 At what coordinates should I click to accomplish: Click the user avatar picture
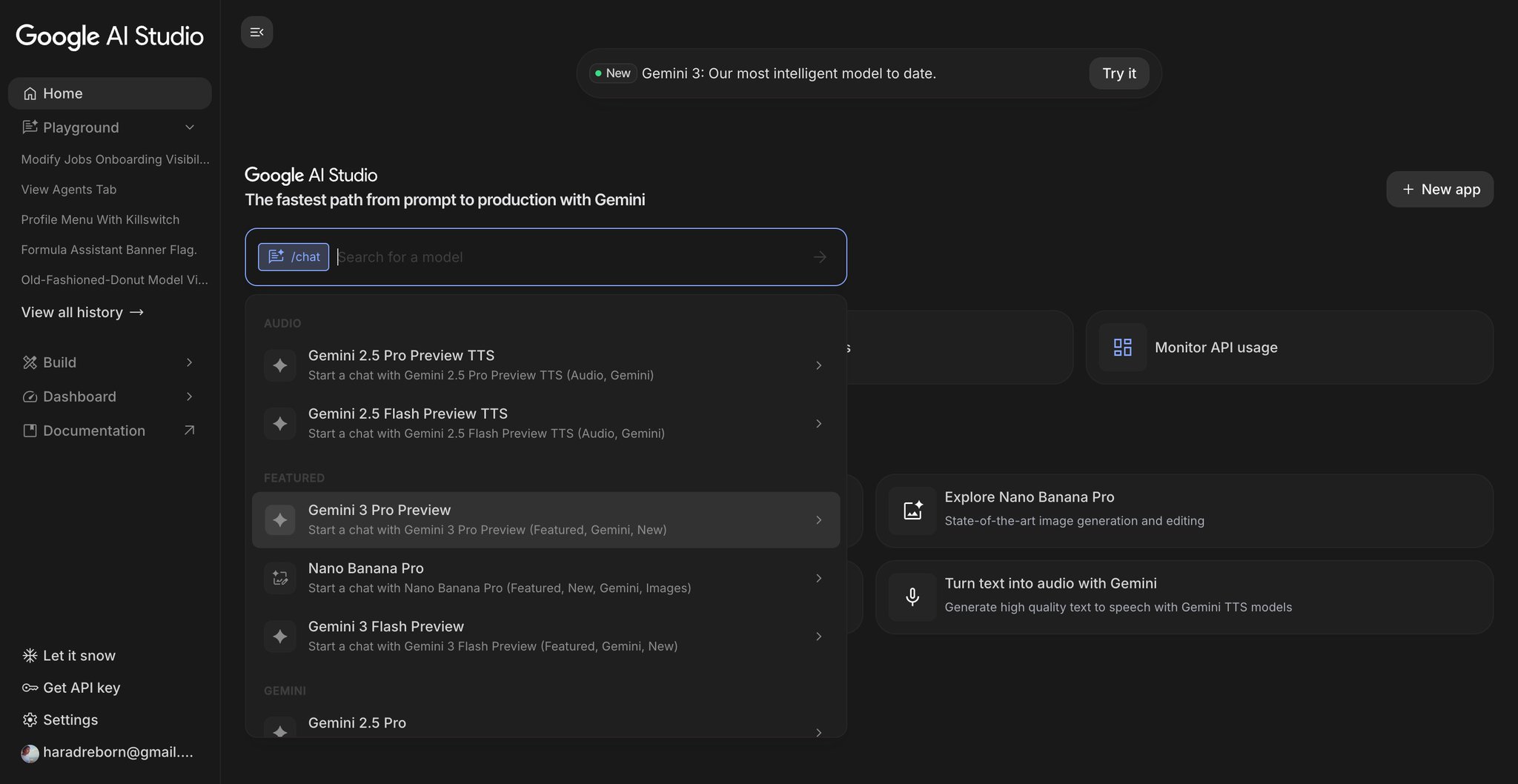tap(30, 753)
